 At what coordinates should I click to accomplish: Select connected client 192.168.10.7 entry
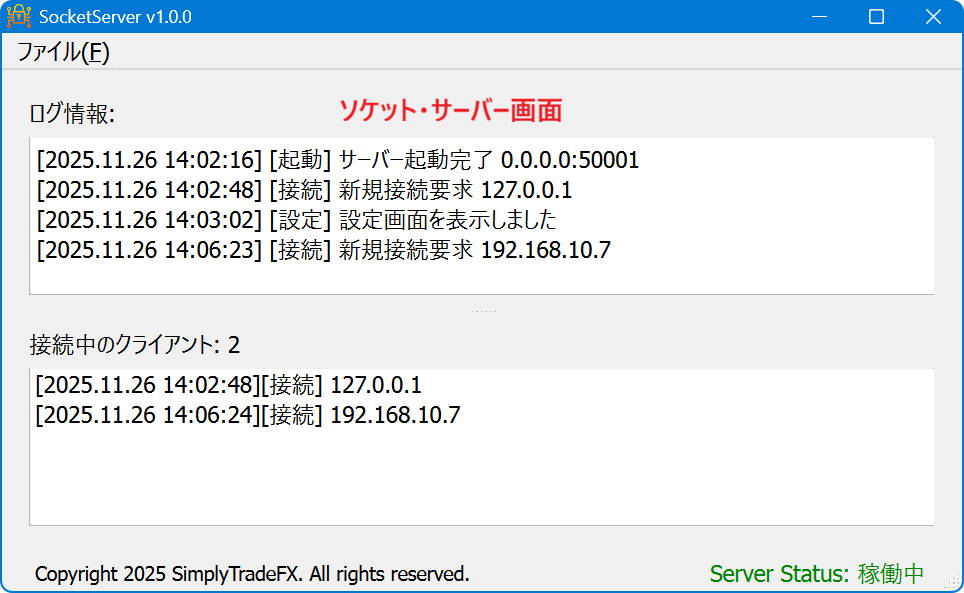247,415
